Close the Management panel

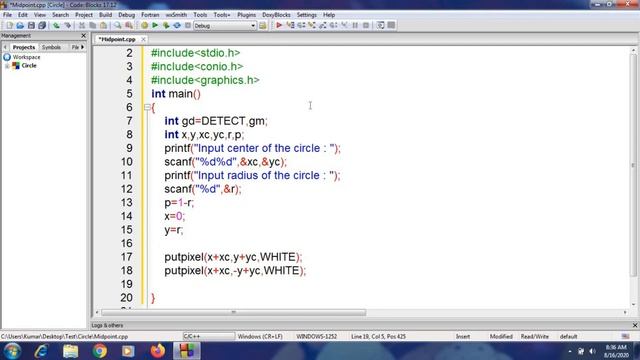point(84,36)
